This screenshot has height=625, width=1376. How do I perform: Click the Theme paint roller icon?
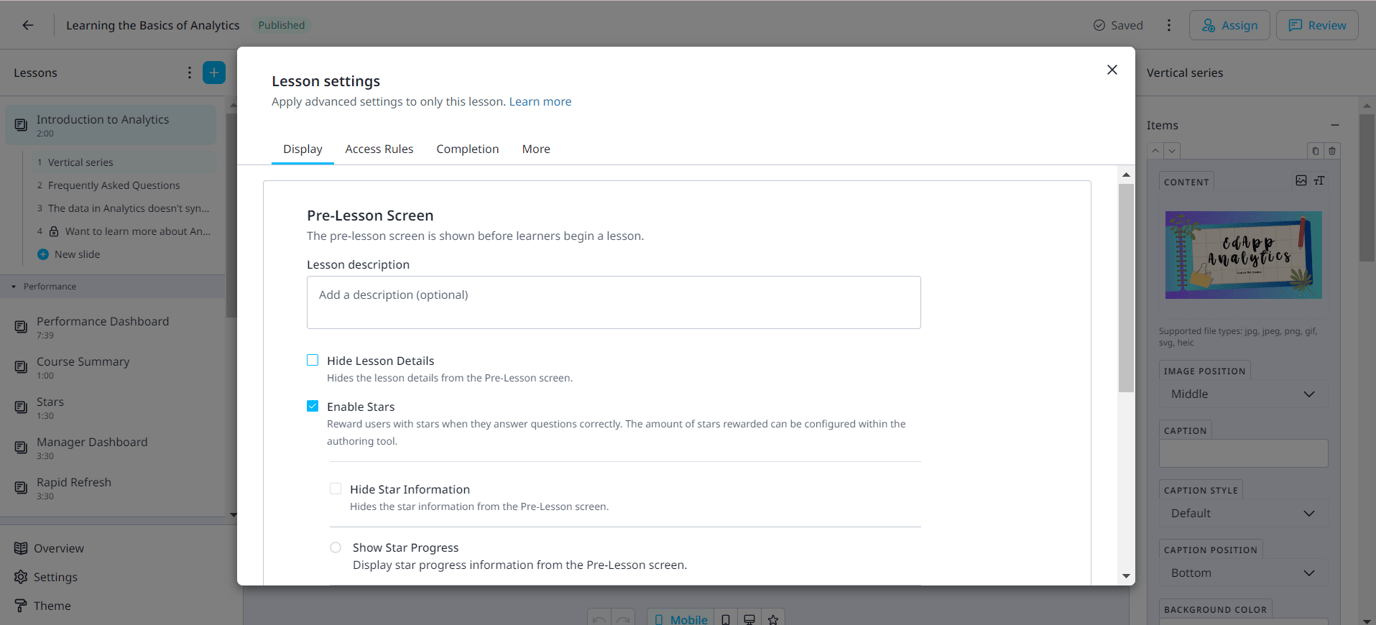tap(21, 605)
